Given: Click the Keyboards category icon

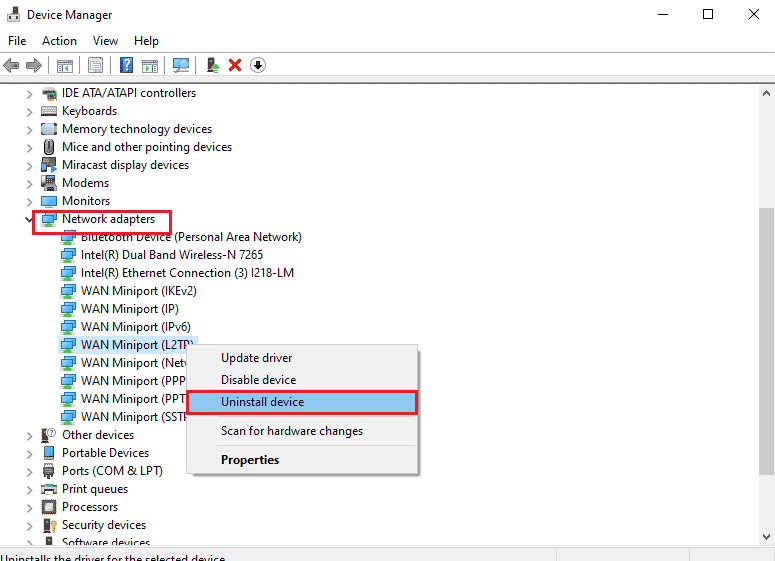Looking at the screenshot, I should pyautogui.click(x=49, y=111).
